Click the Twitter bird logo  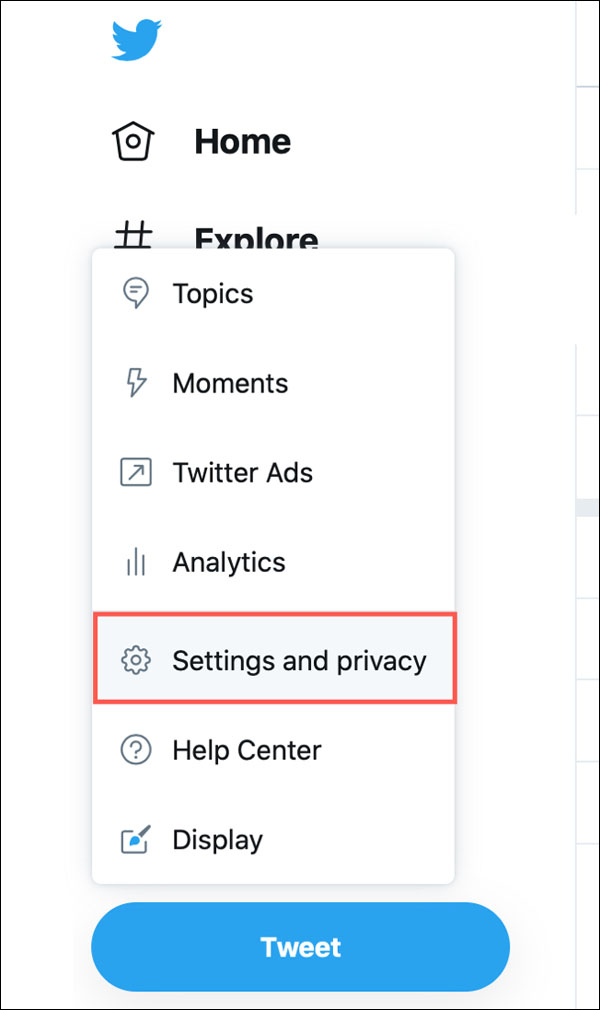136,39
